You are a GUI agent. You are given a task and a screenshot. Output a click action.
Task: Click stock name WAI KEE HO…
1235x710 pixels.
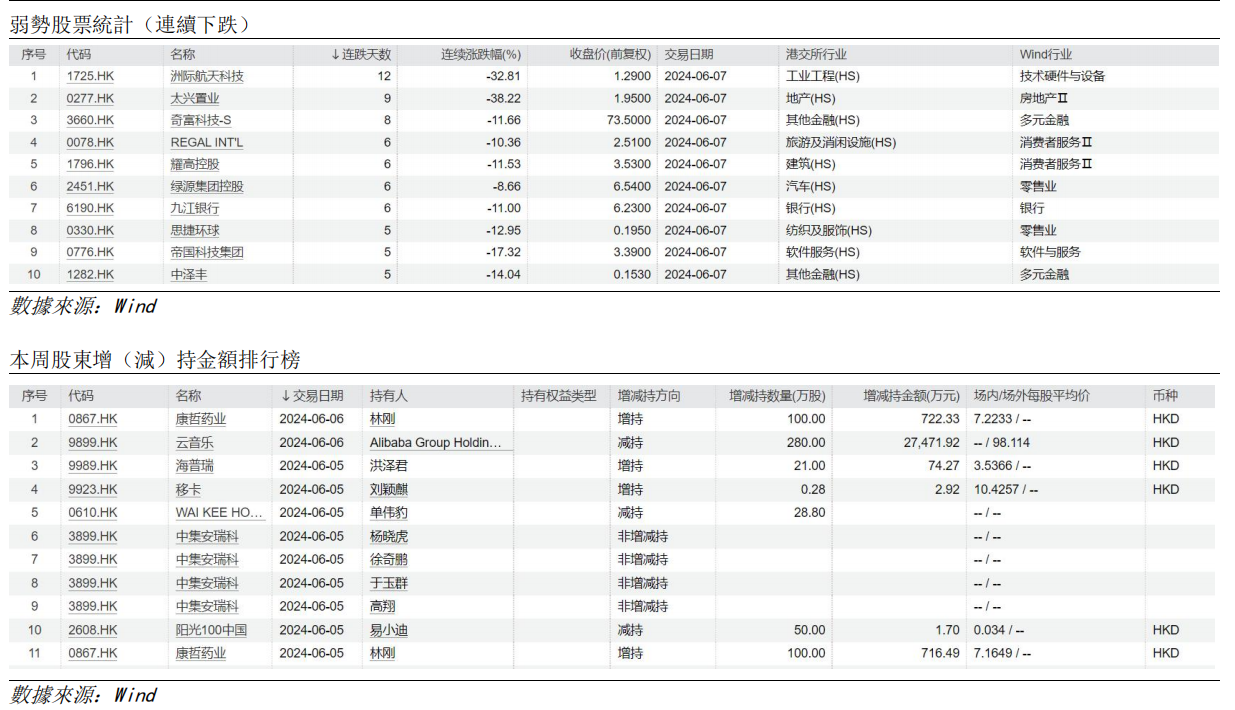point(220,513)
